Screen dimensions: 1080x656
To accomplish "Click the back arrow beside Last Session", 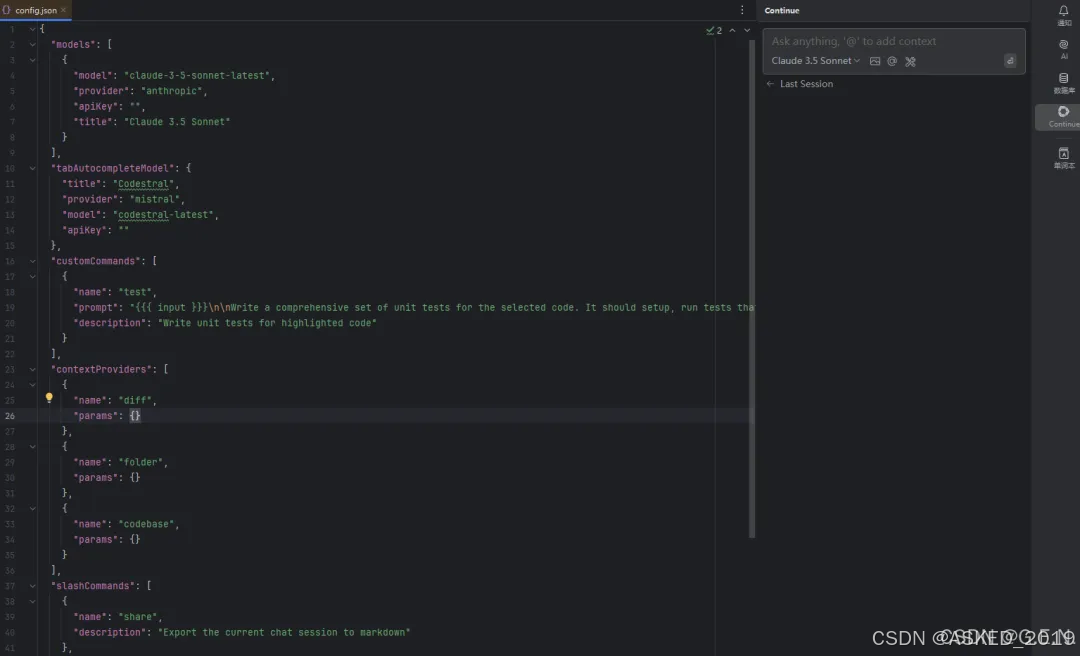I will (x=770, y=83).
